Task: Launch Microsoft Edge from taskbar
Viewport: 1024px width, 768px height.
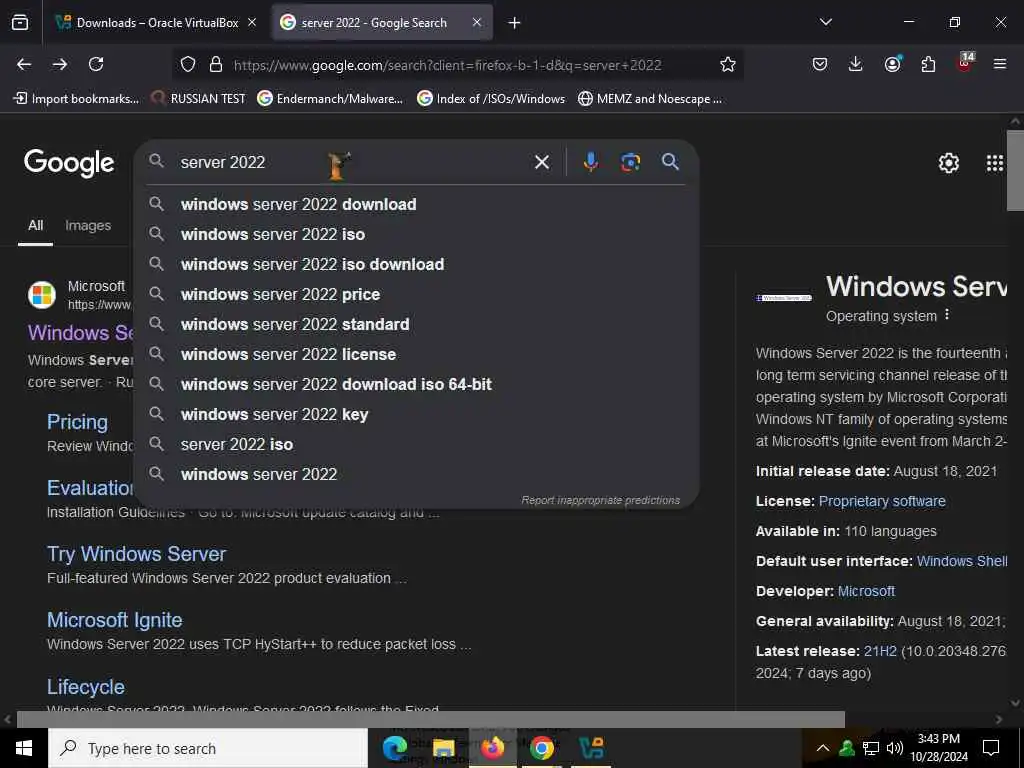Action: (394, 748)
